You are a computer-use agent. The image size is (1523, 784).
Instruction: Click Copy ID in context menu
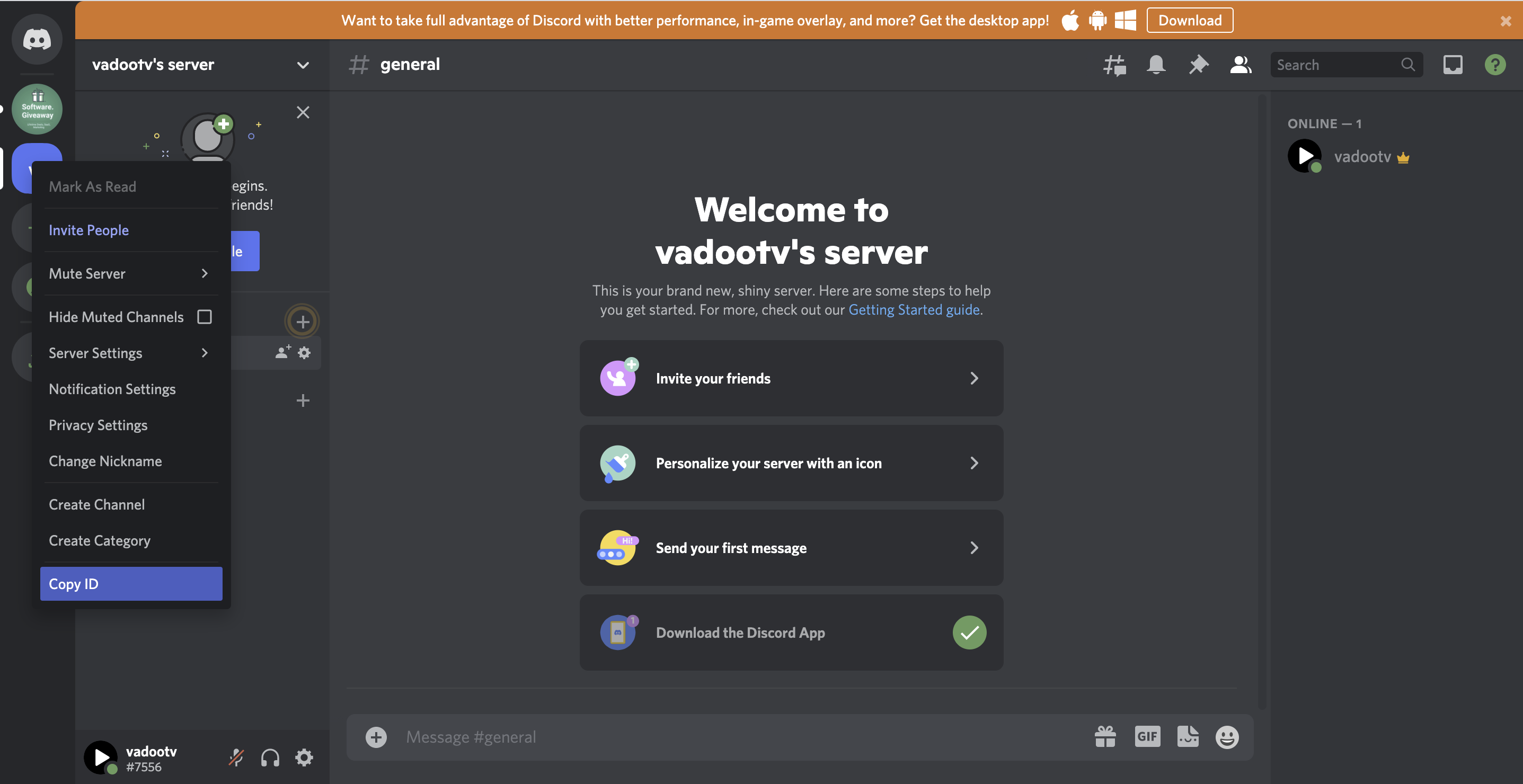(x=131, y=584)
